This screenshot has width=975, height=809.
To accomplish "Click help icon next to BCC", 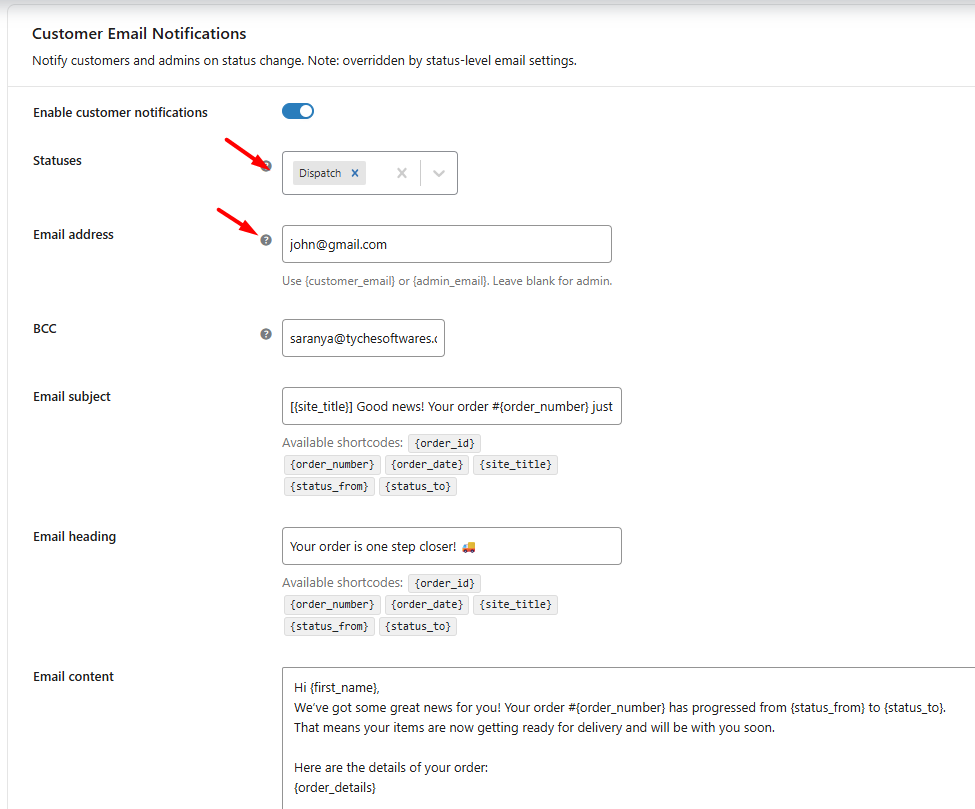I will click(266, 334).
